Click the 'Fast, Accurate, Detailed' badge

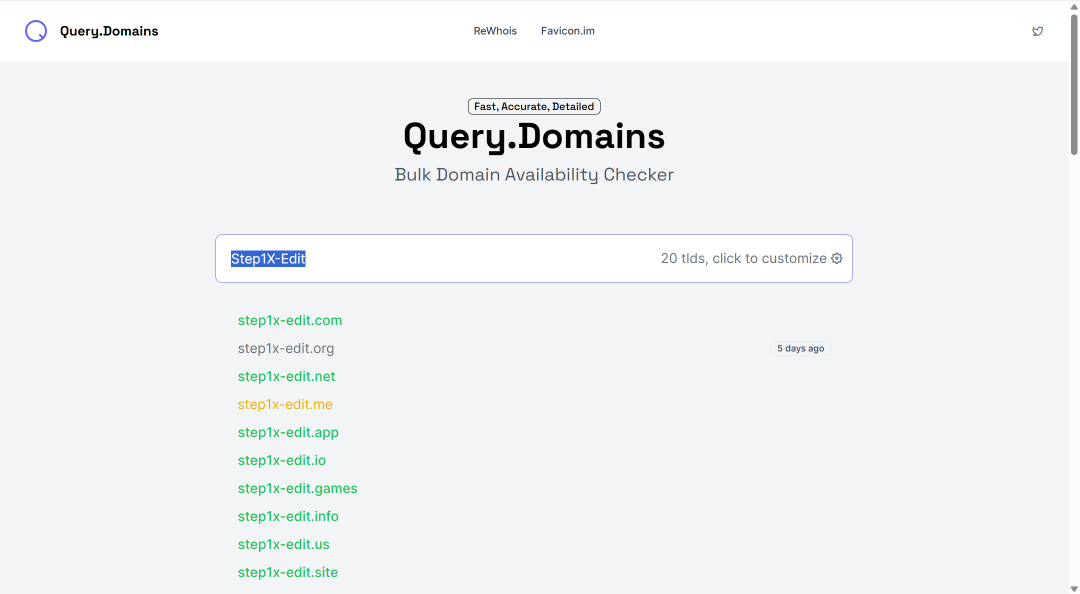pyautogui.click(x=534, y=107)
